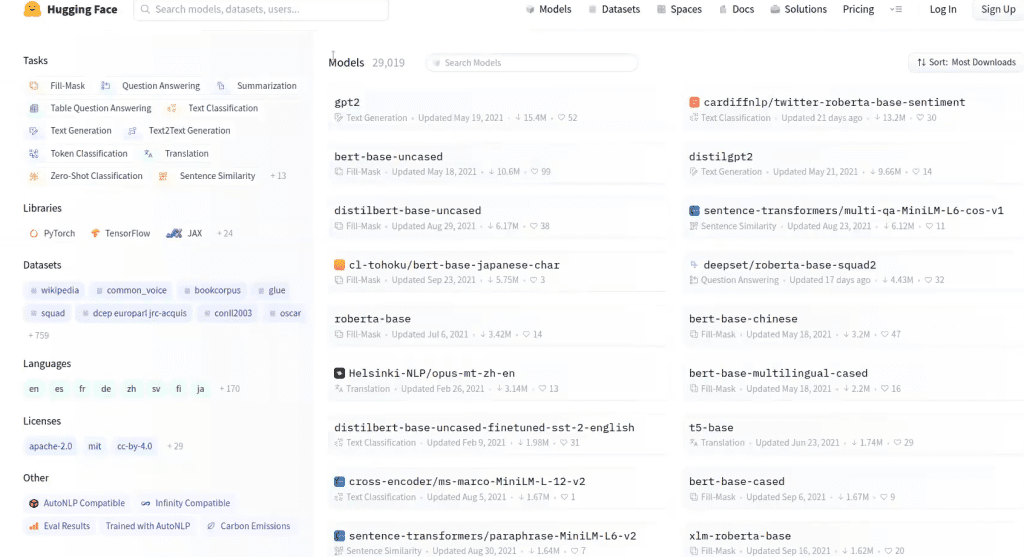Click the JAX library icon
The image size is (1024, 557).
174,233
